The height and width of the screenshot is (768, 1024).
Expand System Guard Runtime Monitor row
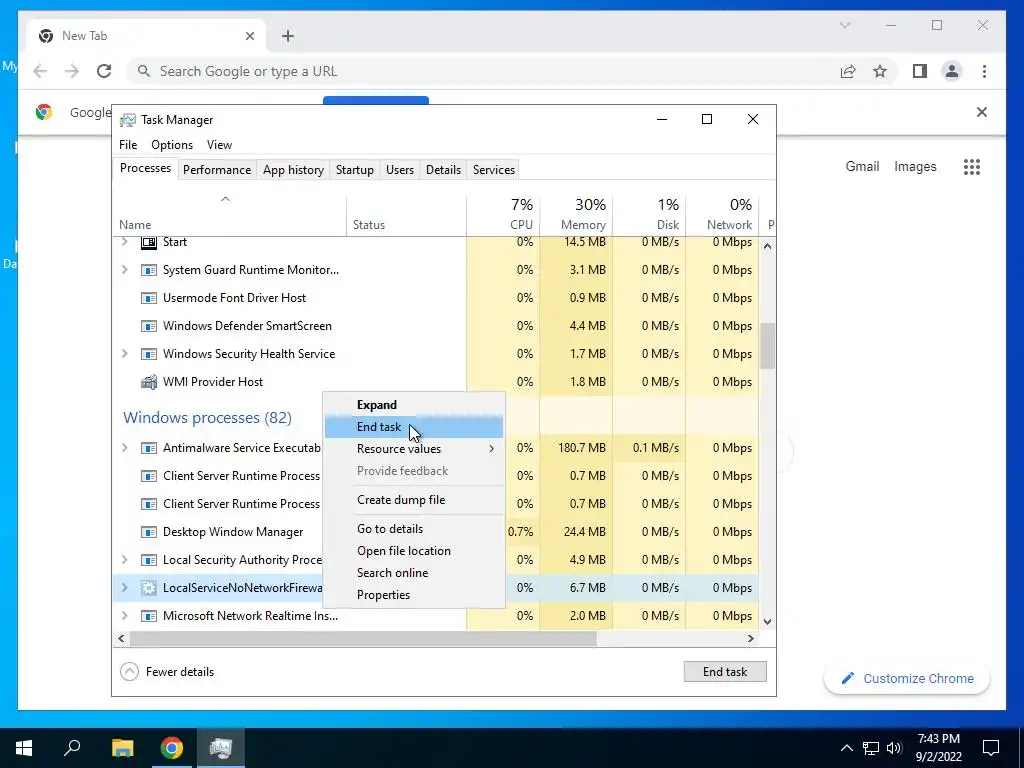[x=125, y=270]
